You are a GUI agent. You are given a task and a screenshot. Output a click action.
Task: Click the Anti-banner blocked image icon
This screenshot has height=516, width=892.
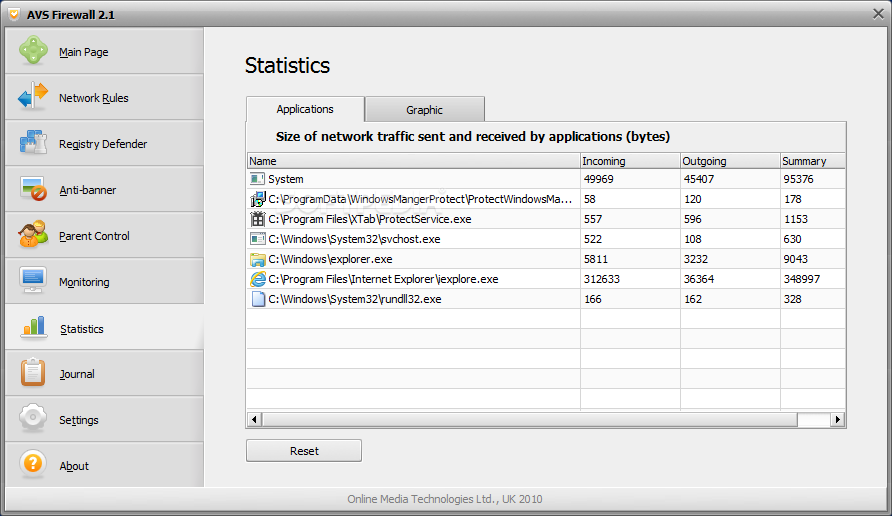point(33,188)
